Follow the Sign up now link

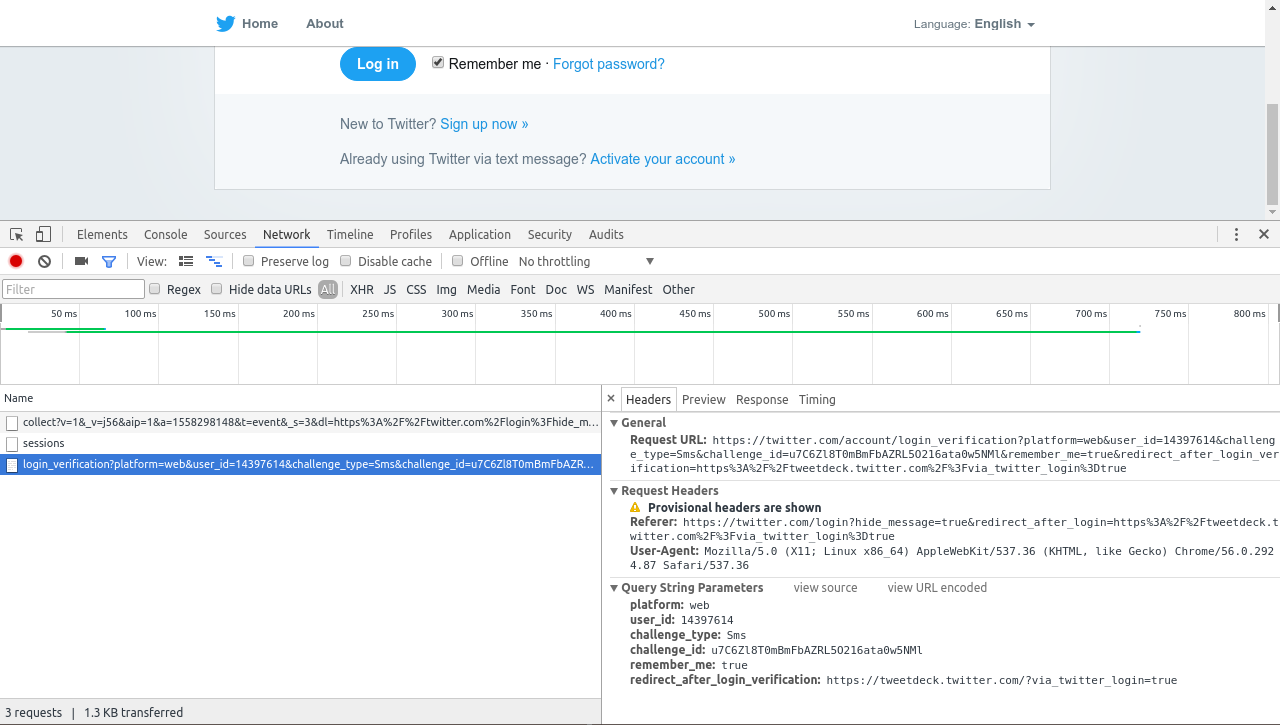click(x=484, y=124)
